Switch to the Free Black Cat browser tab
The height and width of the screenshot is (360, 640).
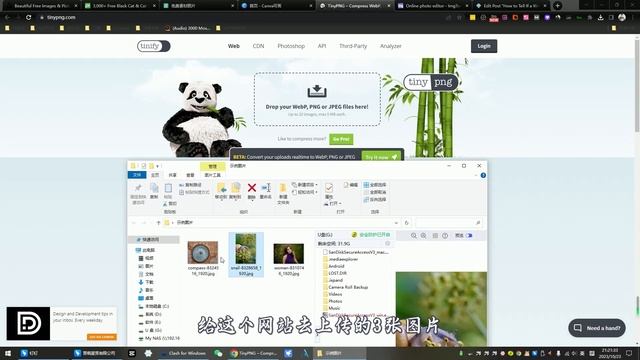coord(120,6)
